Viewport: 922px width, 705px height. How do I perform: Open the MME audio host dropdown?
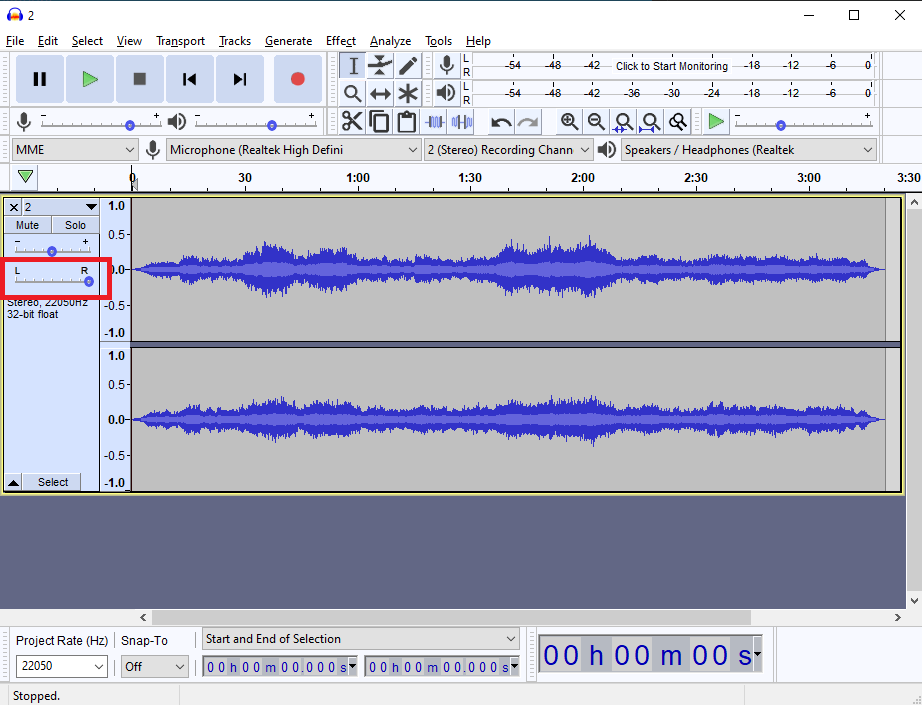pyautogui.click(x=75, y=150)
